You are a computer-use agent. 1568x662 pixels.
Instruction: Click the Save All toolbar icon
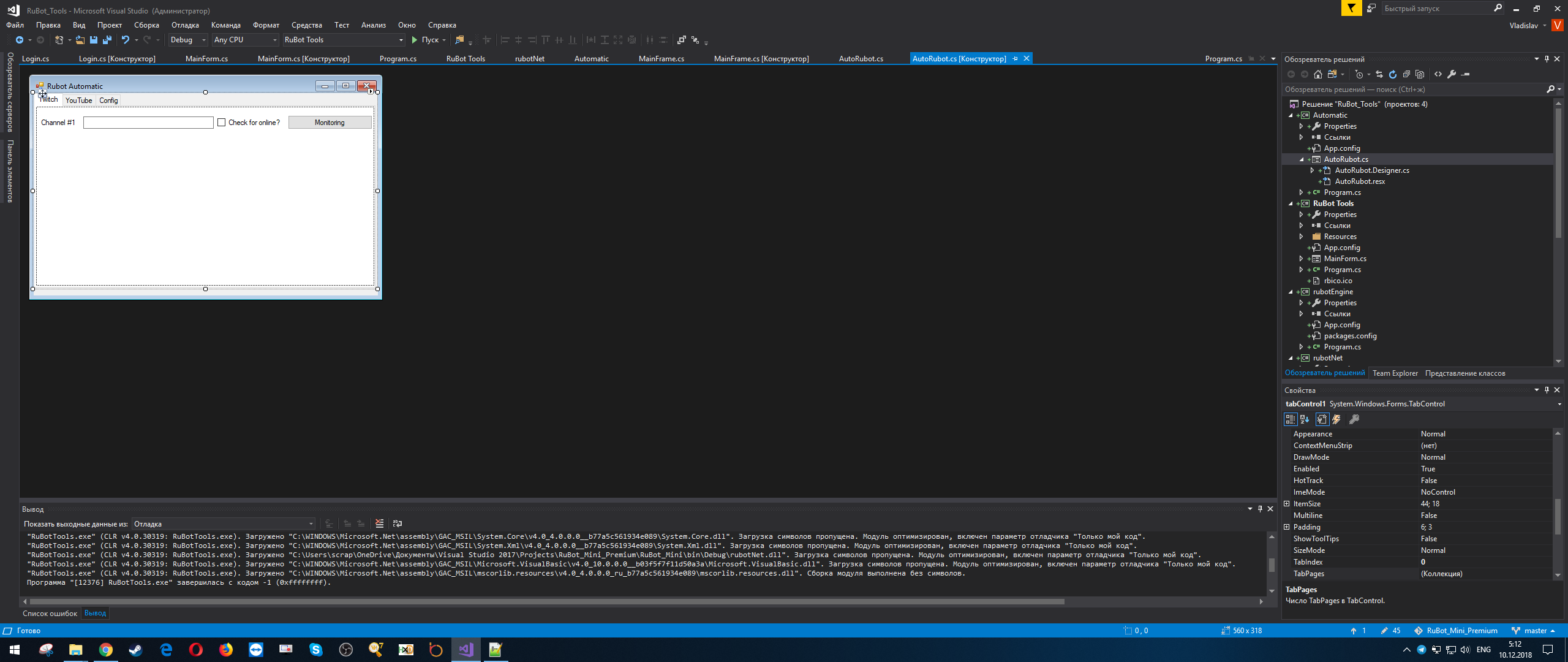(x=107, y=40)
